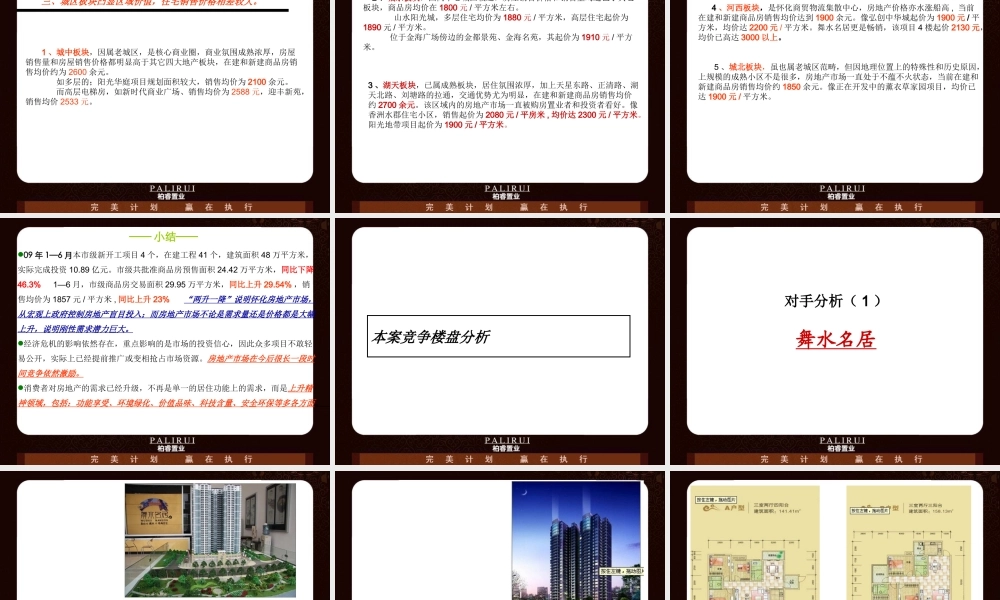This screenshot has width=1000, height=600.
Task: Click the red 1、城中板块 label
Action: (x=66, y=52)
